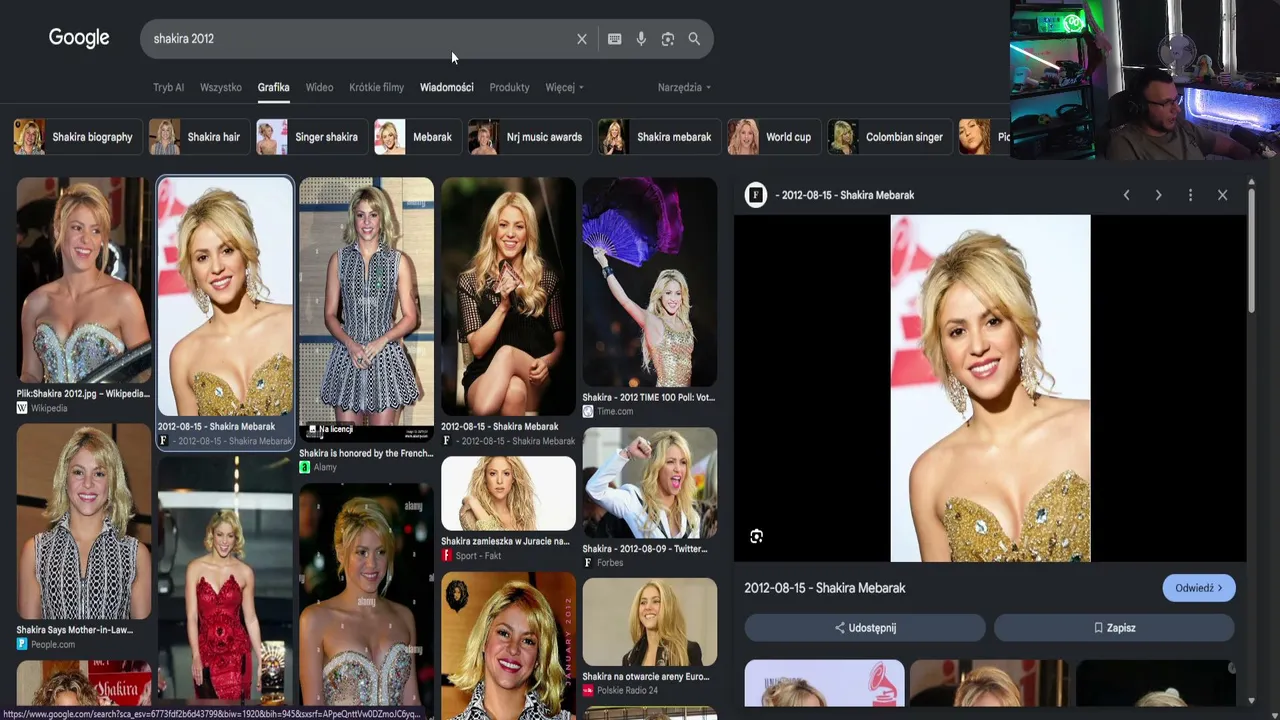
Task: Open the Wiadomości tab
Action: pyautogui.click(x=446, y=87)
